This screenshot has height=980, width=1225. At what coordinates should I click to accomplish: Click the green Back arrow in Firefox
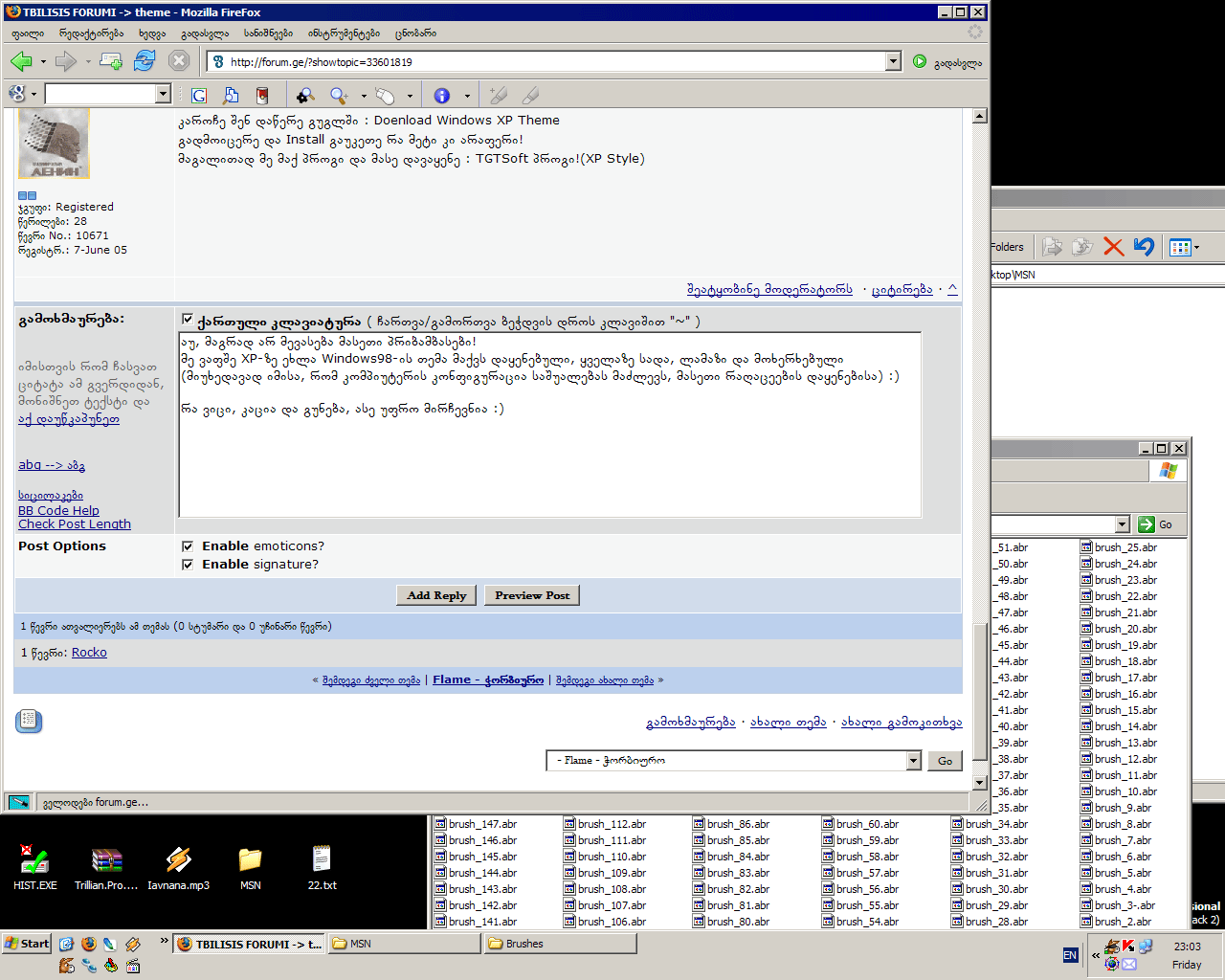[21, 61]
